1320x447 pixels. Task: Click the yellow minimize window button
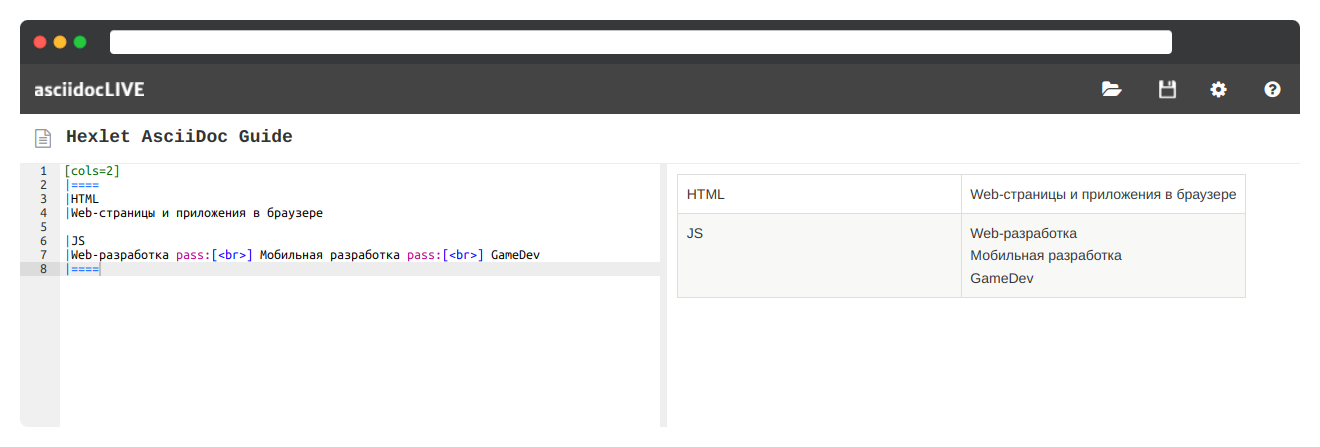pos(60,42)
